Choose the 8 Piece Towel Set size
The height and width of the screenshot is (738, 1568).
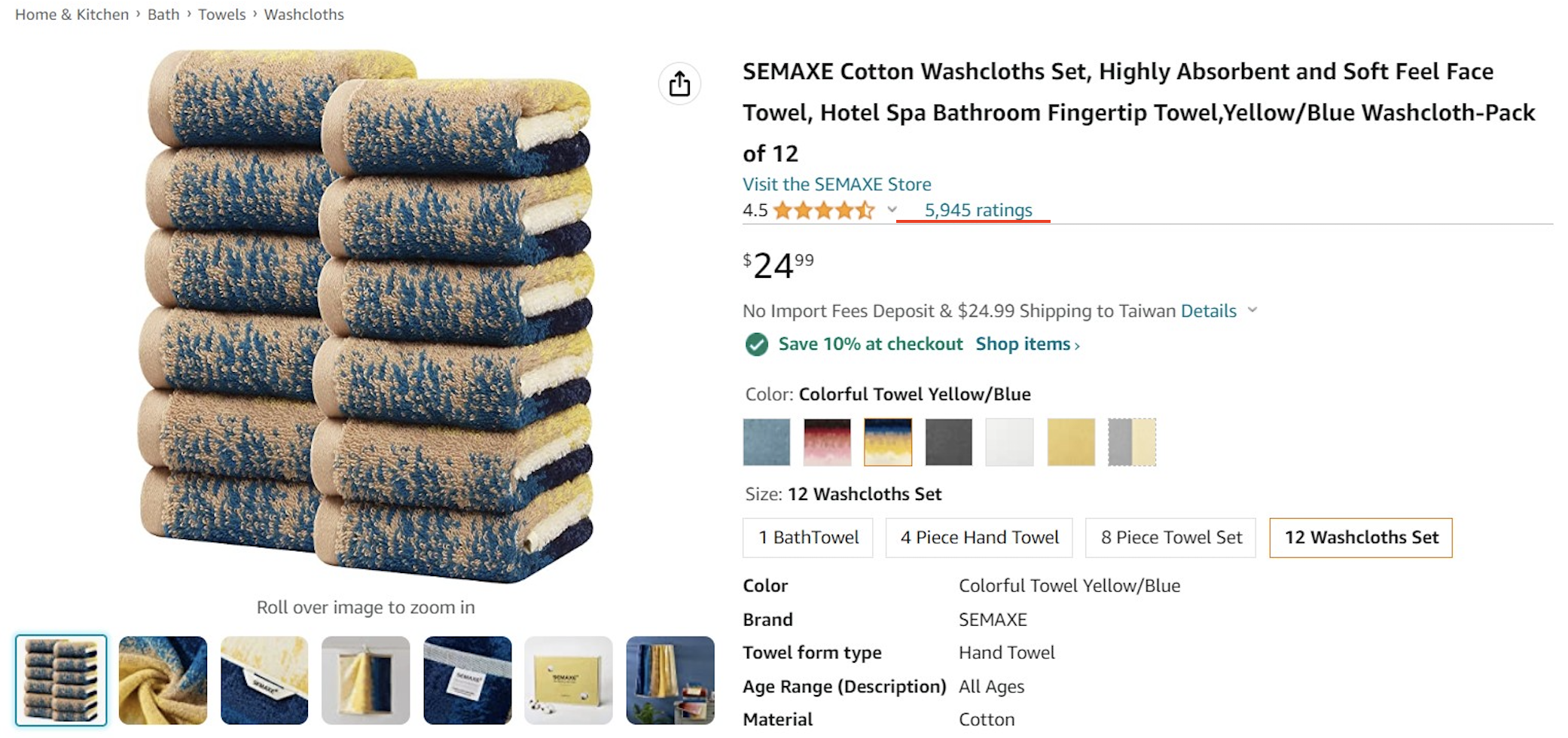point(1170,538)
